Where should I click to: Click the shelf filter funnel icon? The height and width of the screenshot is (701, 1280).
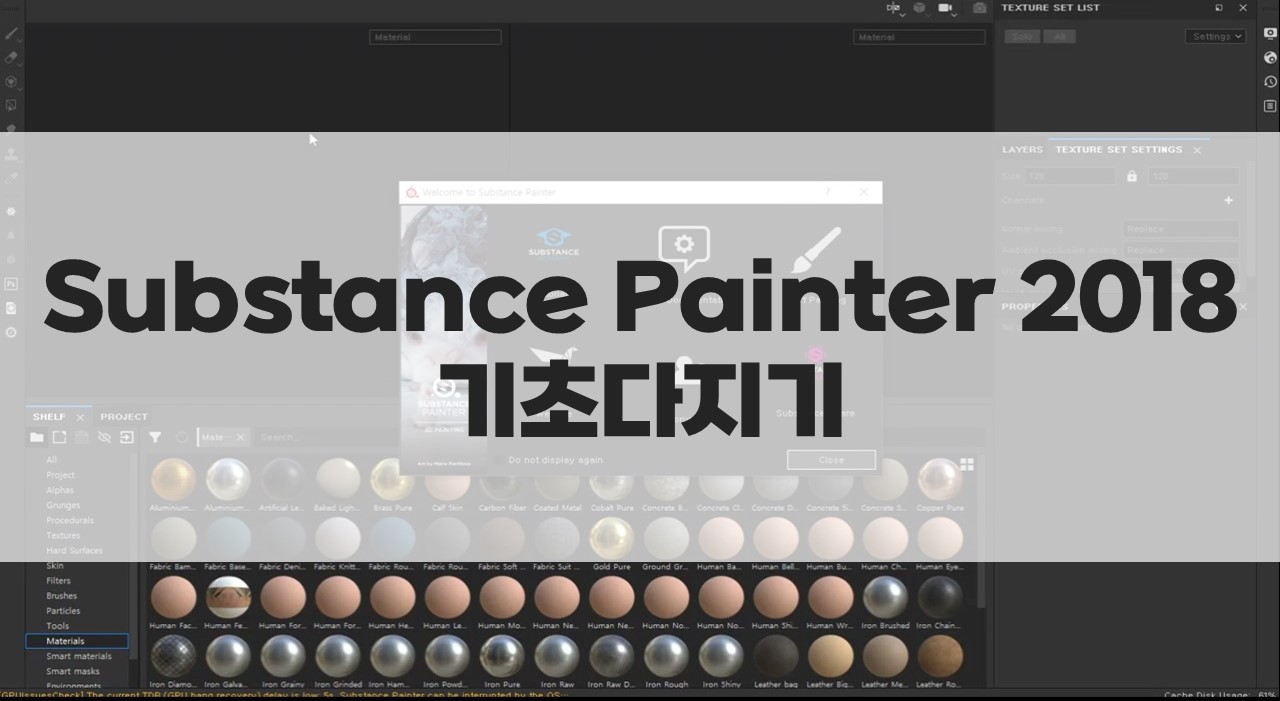155,437
